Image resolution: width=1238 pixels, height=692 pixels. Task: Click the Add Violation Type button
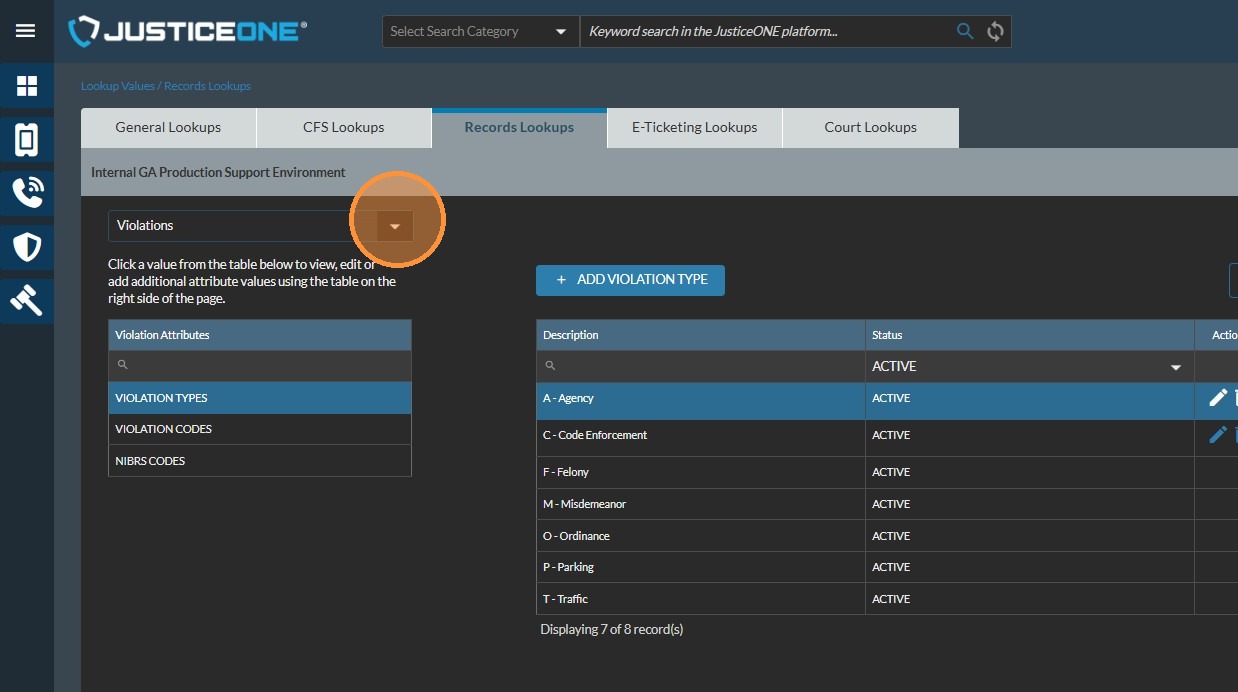coord(630,280)
